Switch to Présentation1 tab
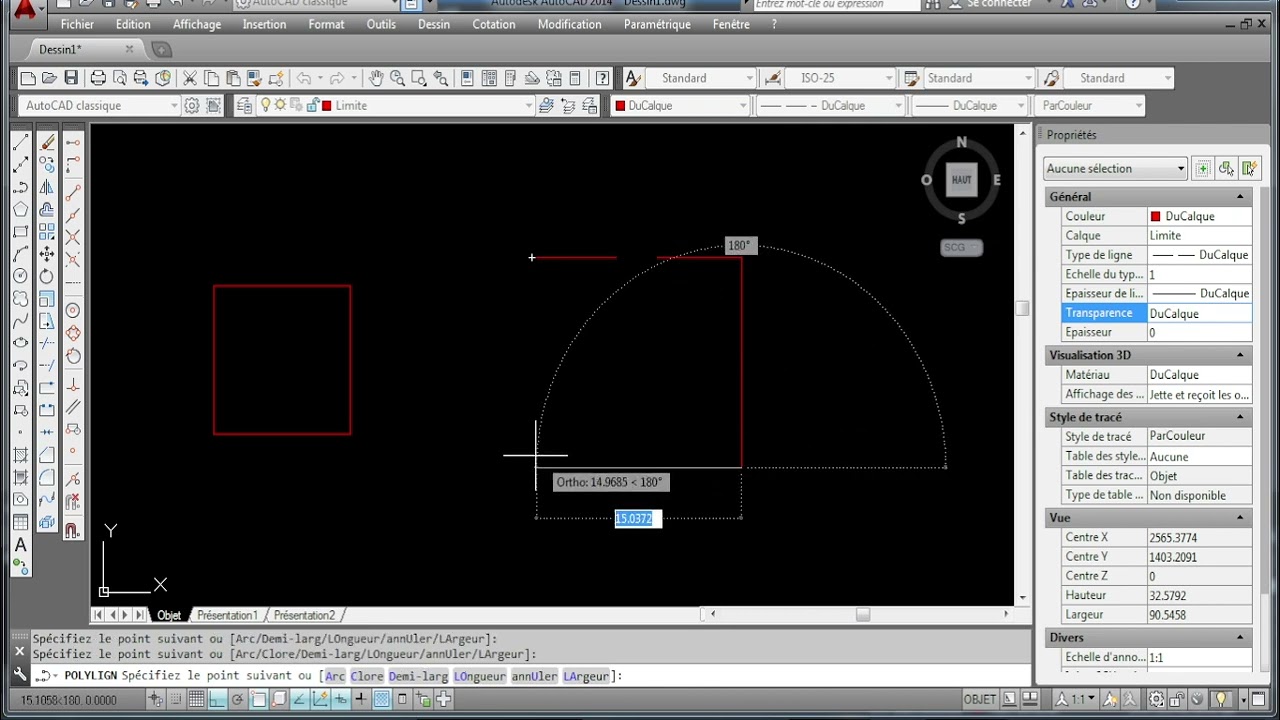The height and width of the screenshot is (720, 1280). (227, 615)
